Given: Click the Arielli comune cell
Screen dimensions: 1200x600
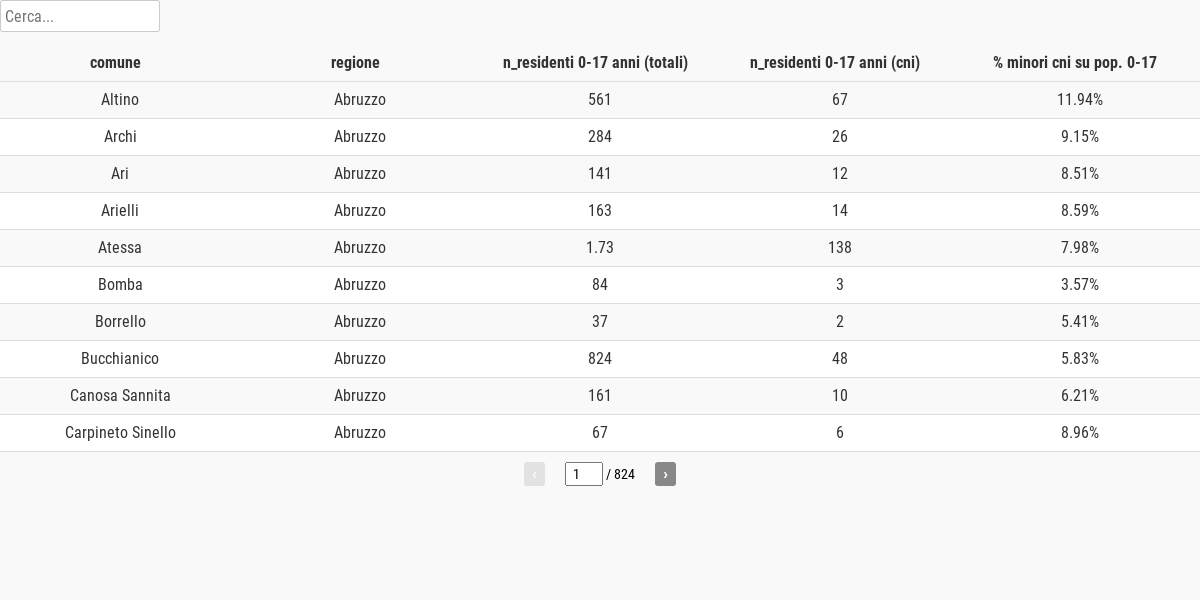Looking at the screenshot, I should [x=120, y=211].
